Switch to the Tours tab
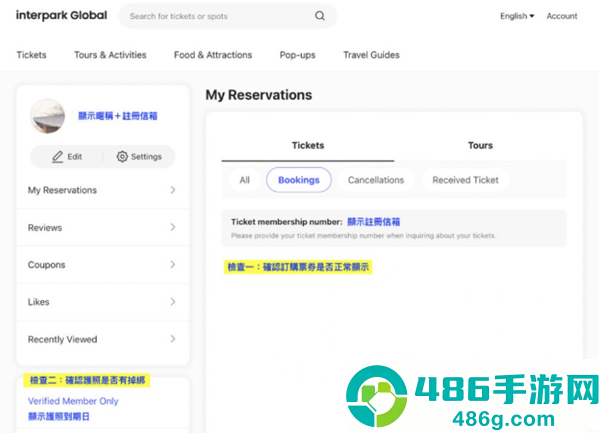Viewport: 600px width, 434px height. 480,145
